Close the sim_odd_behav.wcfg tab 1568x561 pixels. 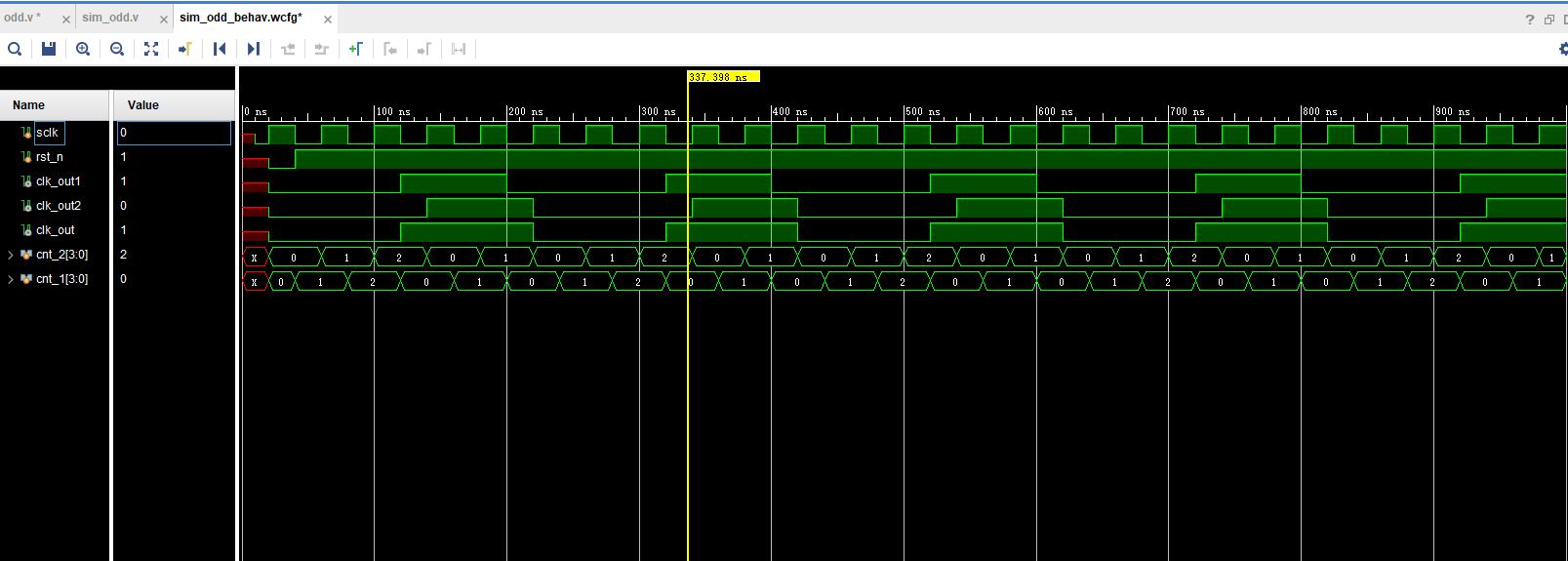pyautogui.click(x=328, y=20)
